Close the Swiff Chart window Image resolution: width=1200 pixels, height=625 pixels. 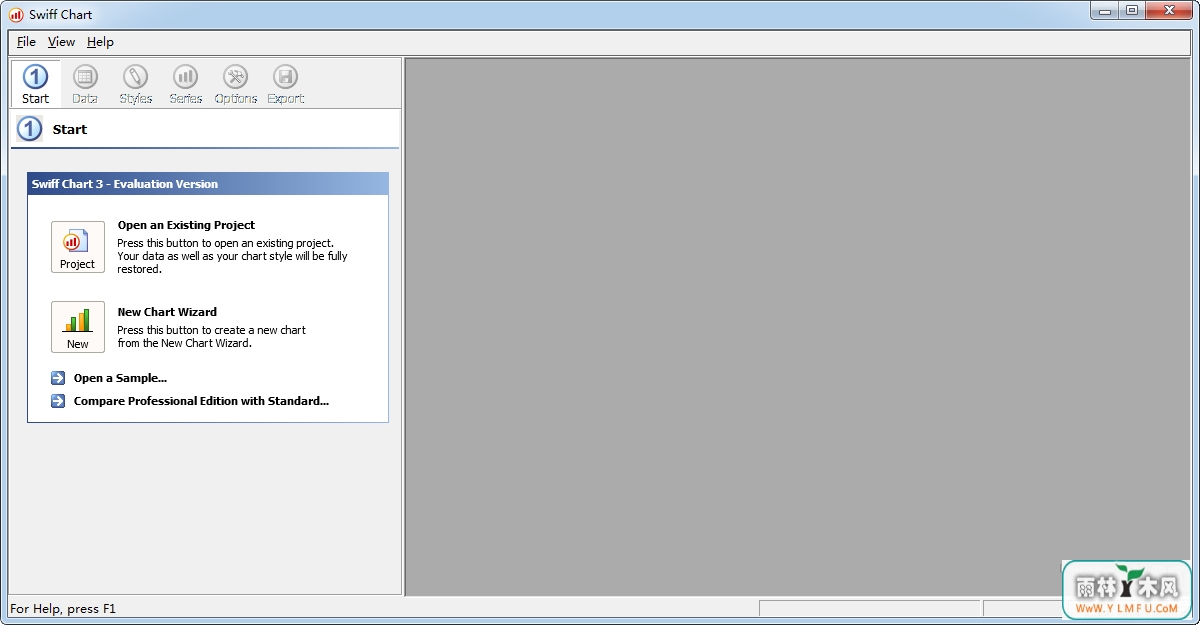point(1168,11)
